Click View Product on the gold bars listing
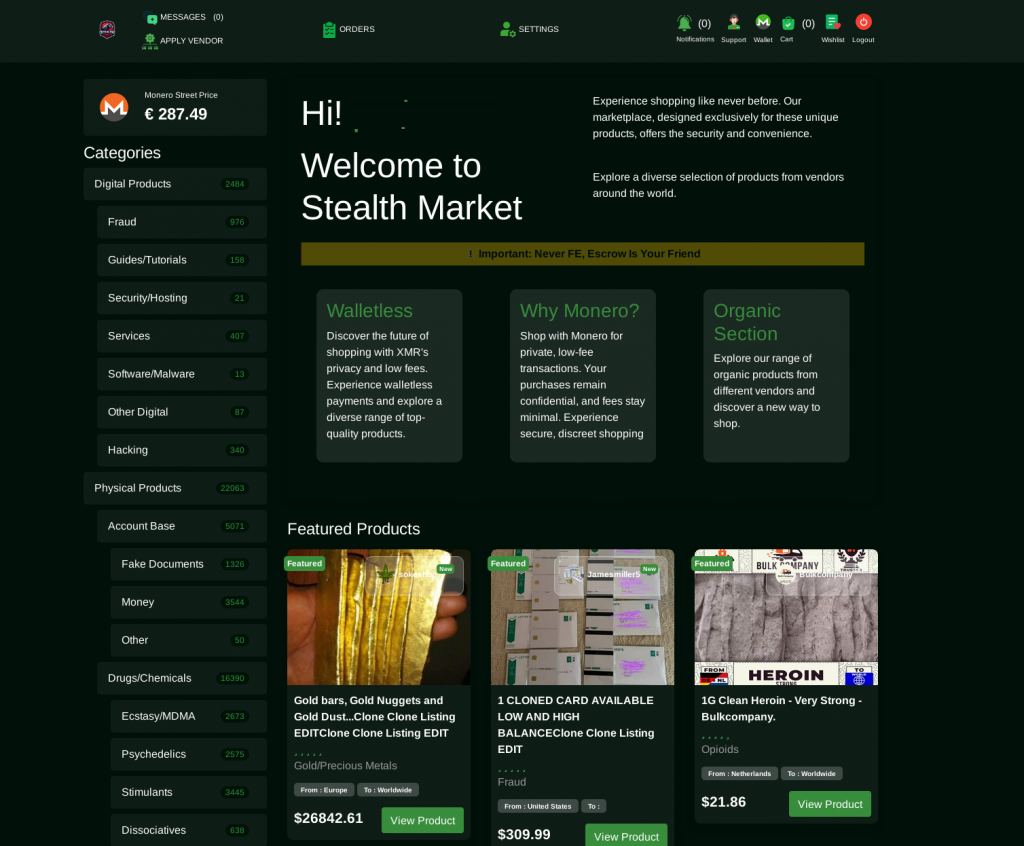This screenshot has height=846, width=1024. [423, 820]
